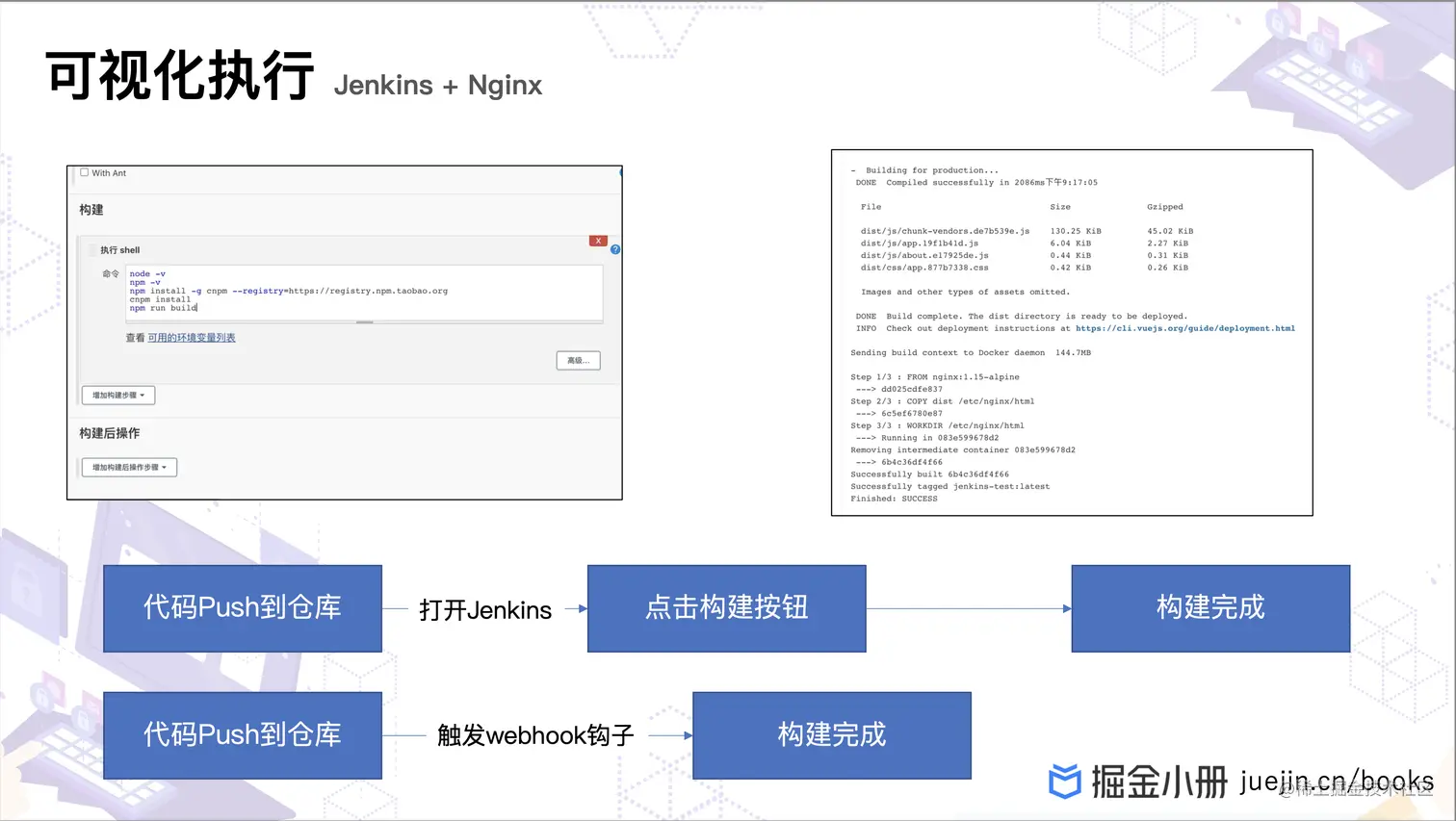Click the 构建完成 box after 点击构建按钮
Screen dimensions: 1456x821
[1210, 608]
